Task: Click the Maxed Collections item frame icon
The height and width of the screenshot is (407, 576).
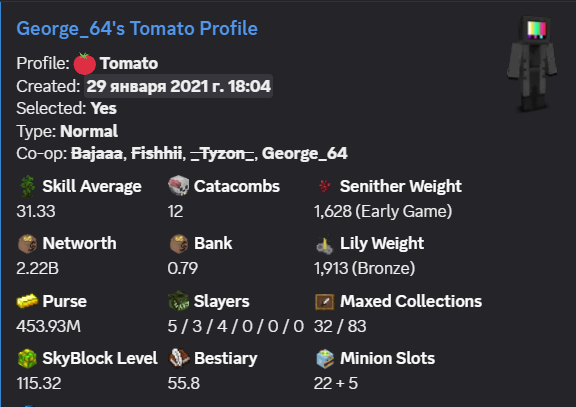Action: tap(325, 302)
